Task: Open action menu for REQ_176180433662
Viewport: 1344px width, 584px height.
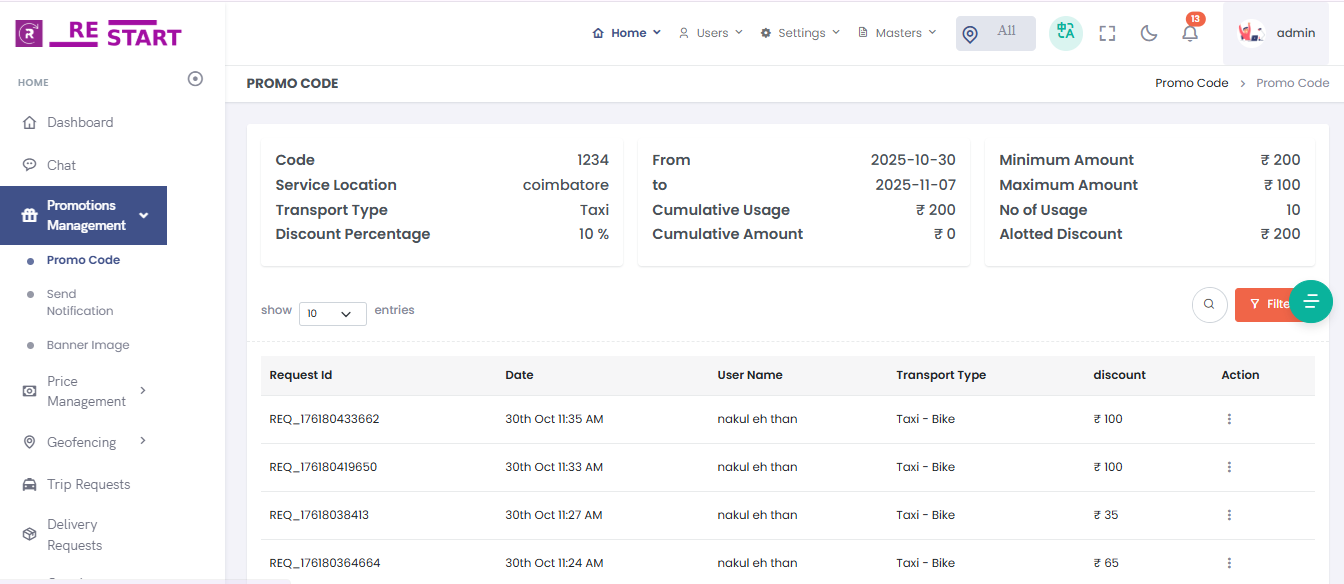Action: 1229,419
